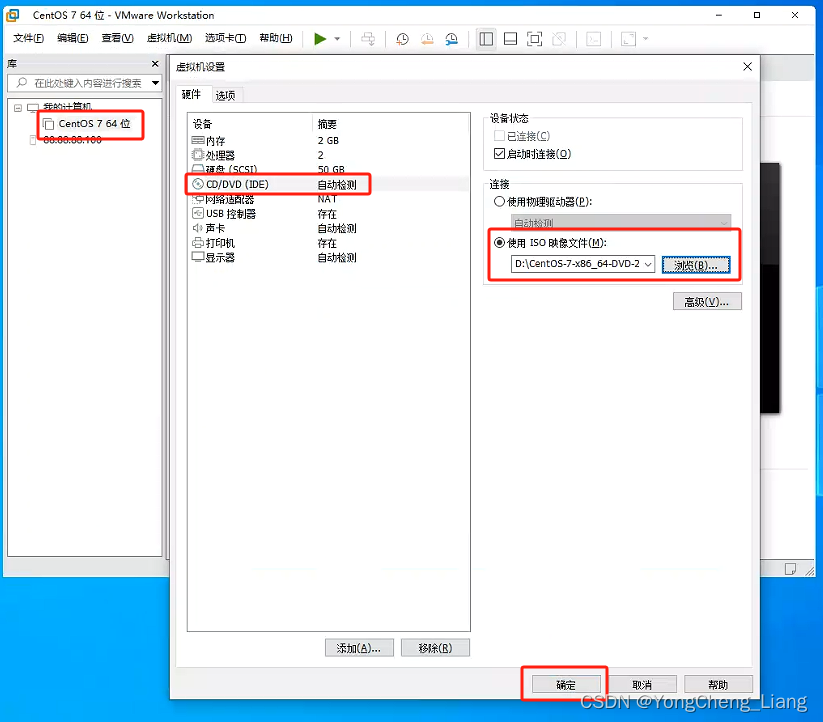
Task: Open the library search dropdown arrow
Action: [155, 83]
